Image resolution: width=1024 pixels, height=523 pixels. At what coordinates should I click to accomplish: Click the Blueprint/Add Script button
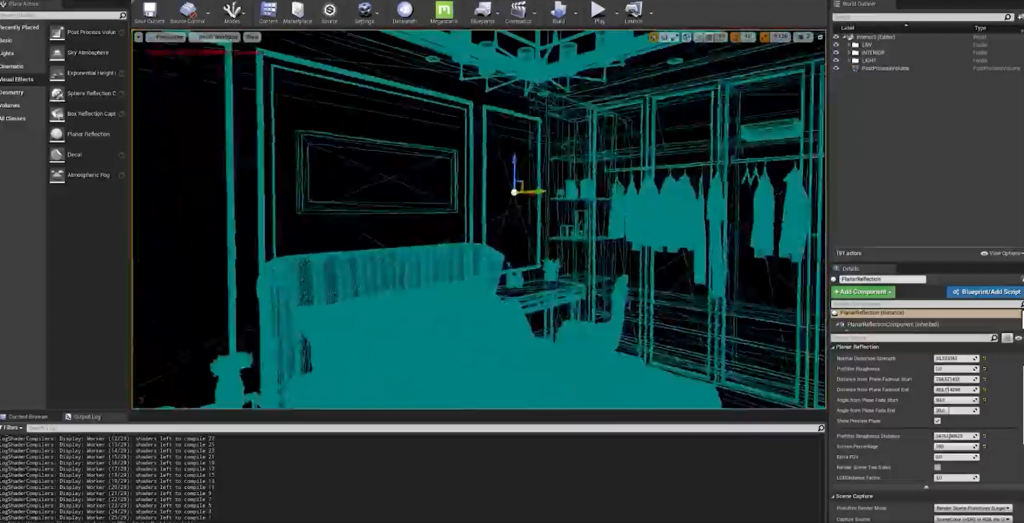(x=984, y=292)
